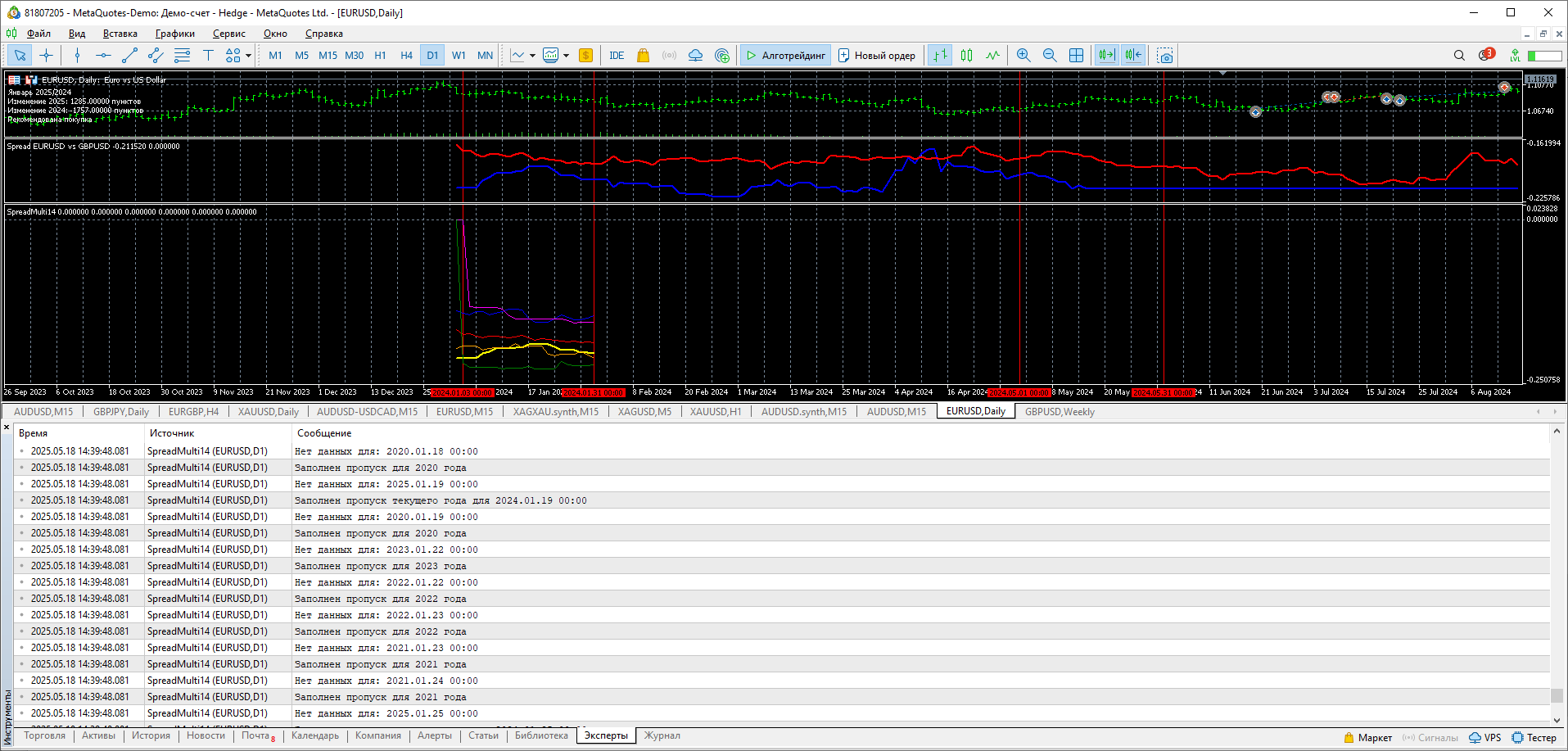Pick the trendline drawing tool

[x=129, y=56]
